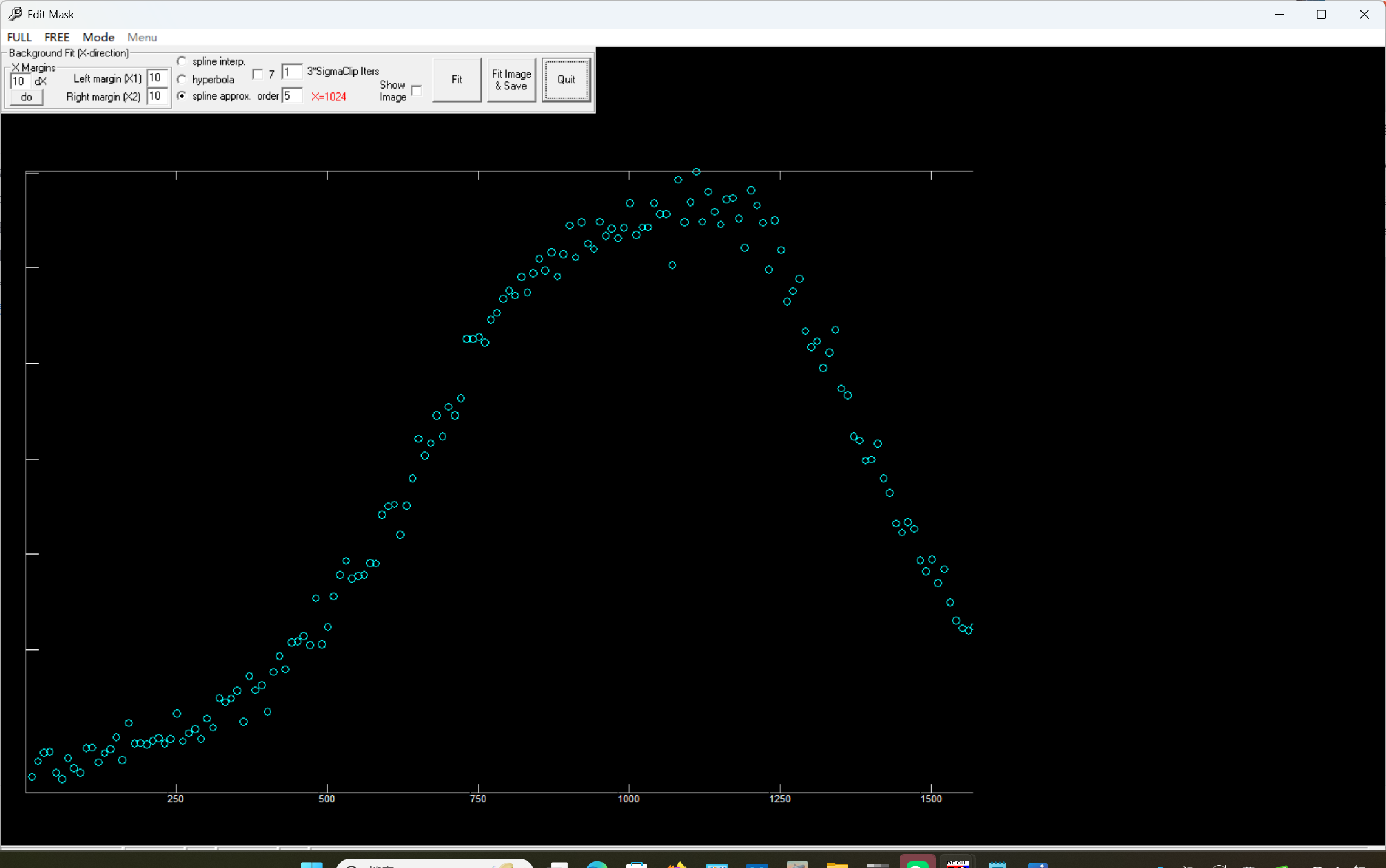Tick the checkbox labeled 7
1386x868 pixels.
point(258,74)
